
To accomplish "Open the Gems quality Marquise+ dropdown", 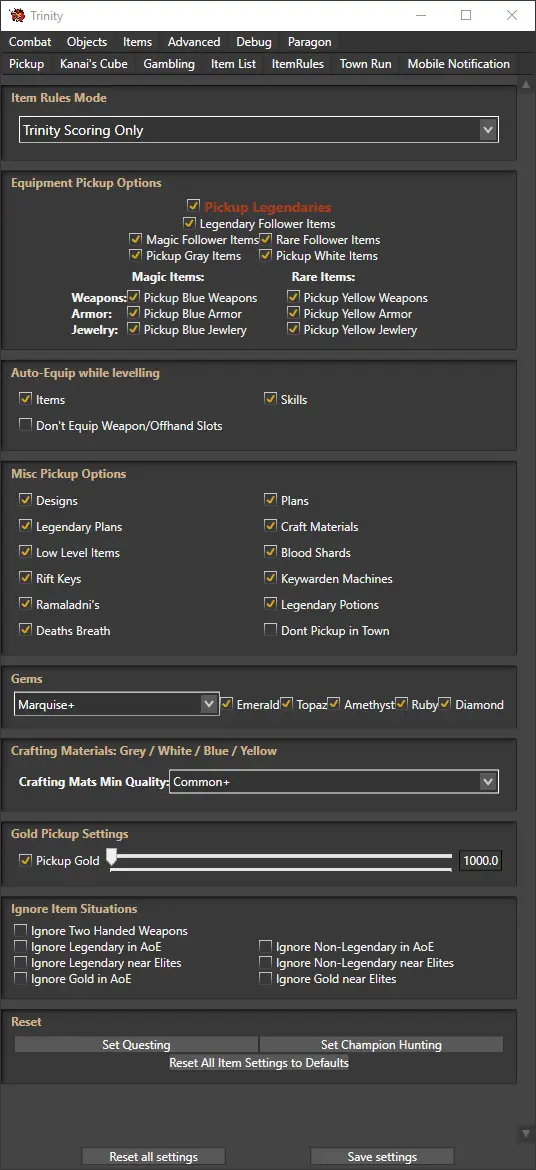I will click(x=116, y=704).
